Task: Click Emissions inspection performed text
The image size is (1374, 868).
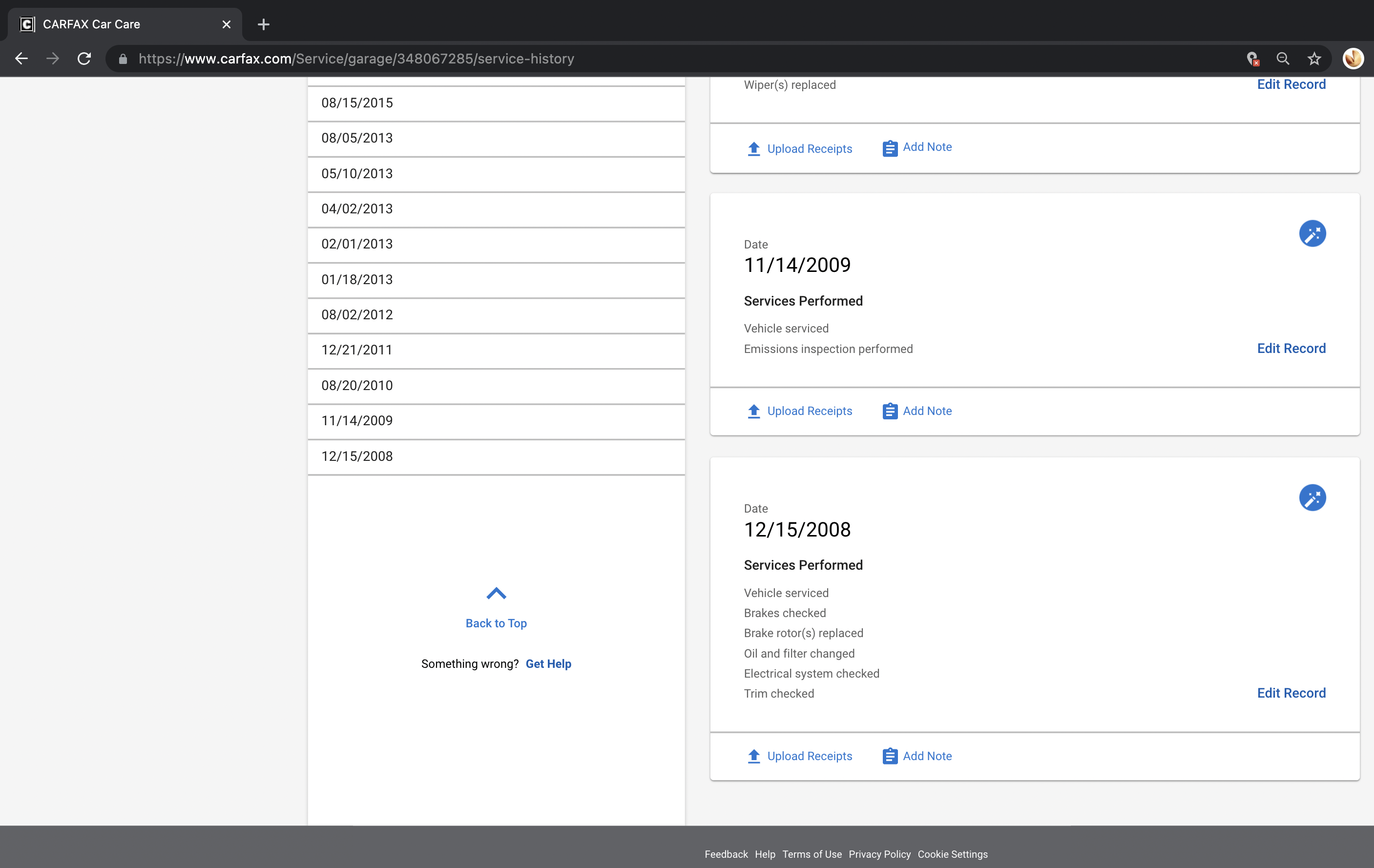Action: pyautogui.click(x=828, y=349)
